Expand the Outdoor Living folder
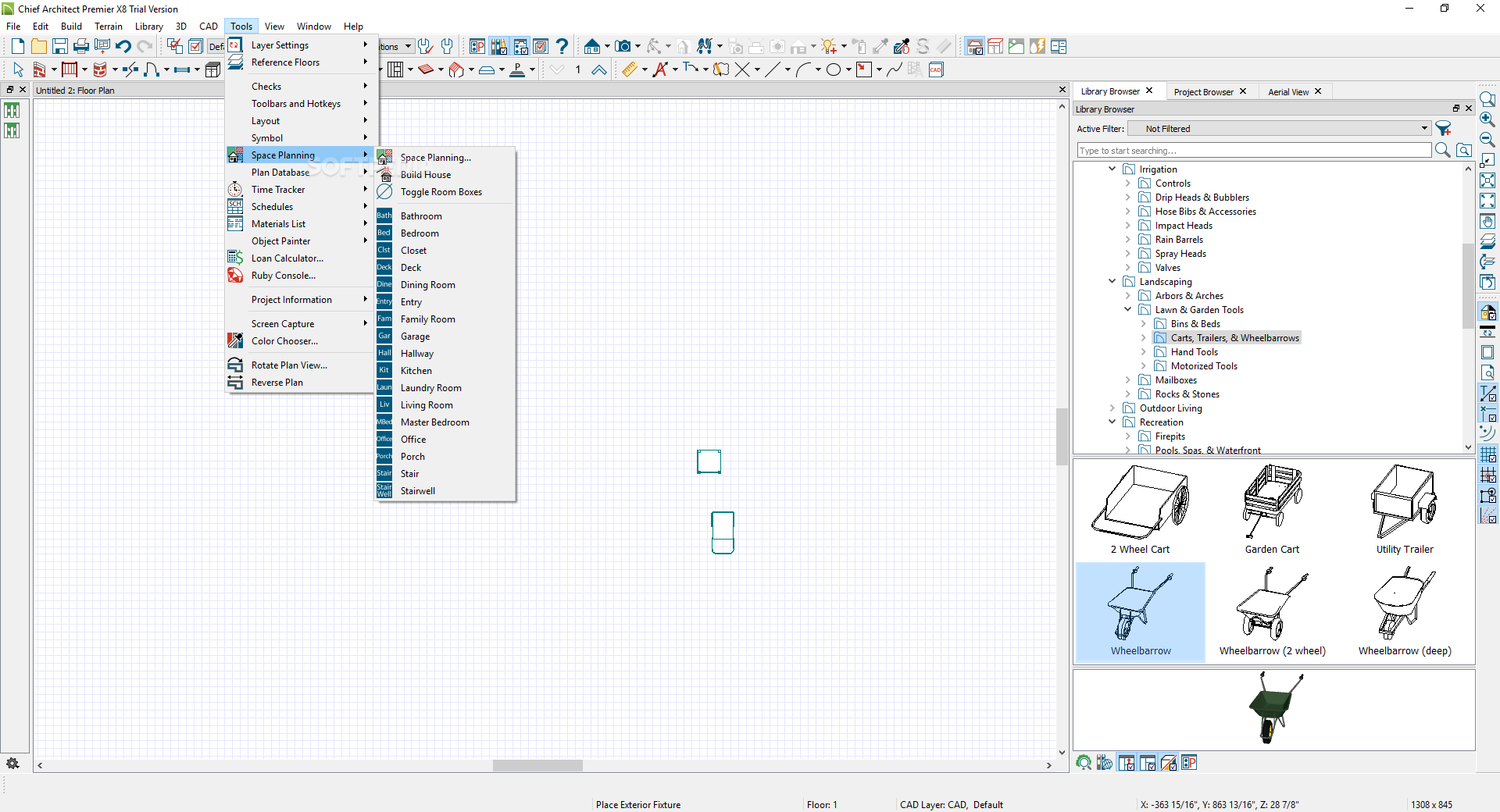Viewport: 1500px width, 812px height. point(1112,408)
